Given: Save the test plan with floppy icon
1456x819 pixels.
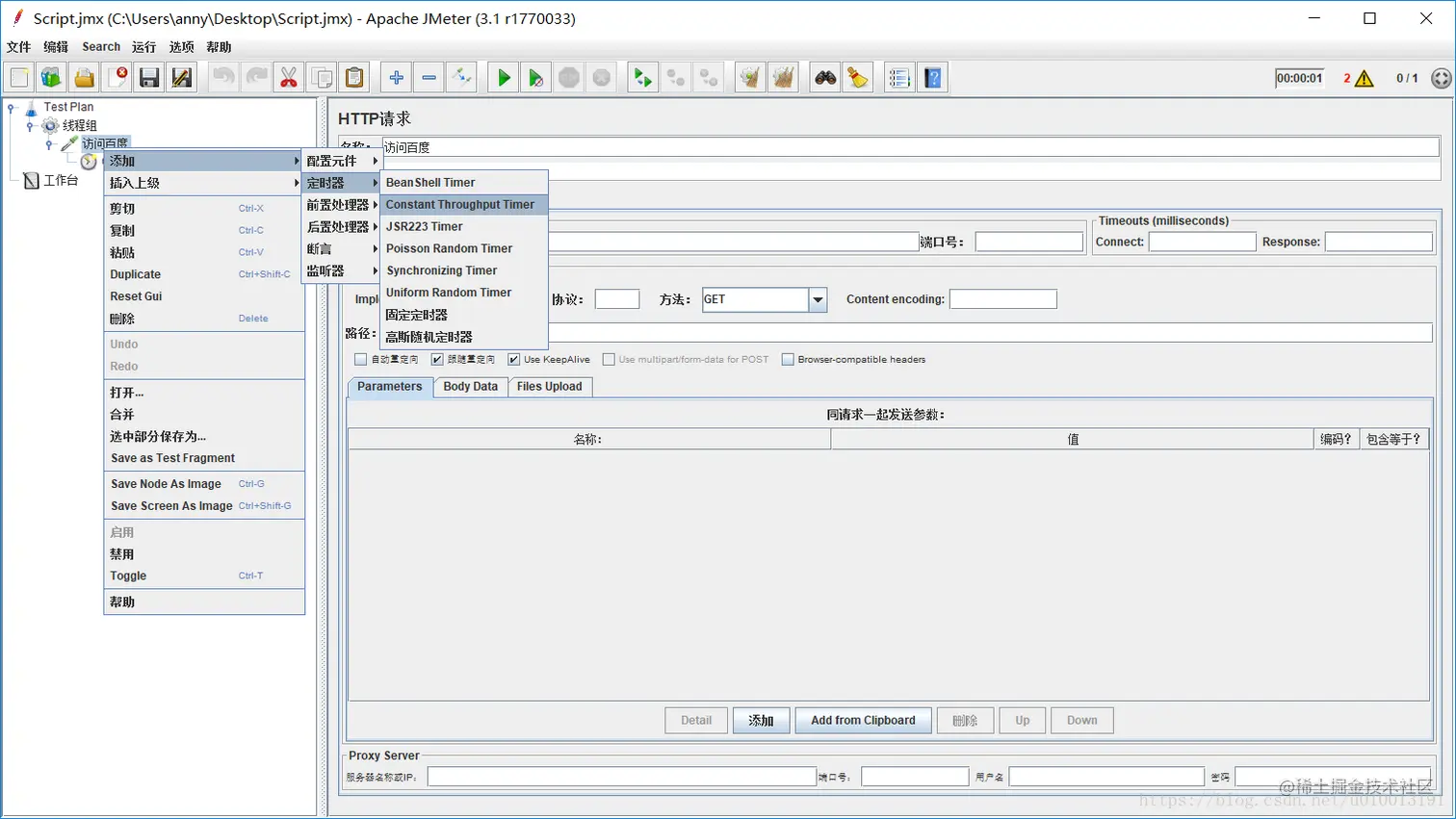Looking at the screenshot, I should 149,78.
